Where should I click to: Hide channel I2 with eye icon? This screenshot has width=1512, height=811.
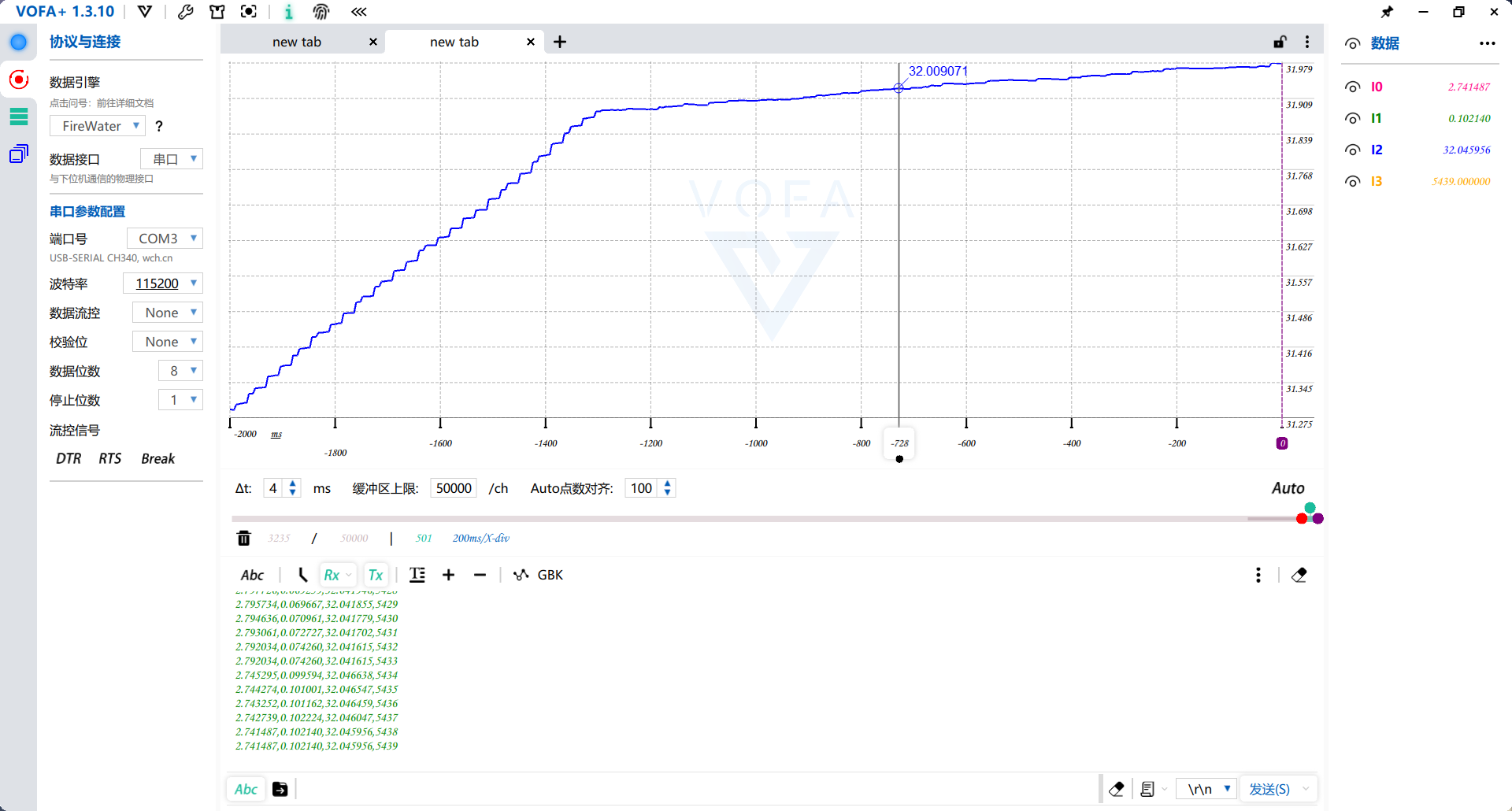click(1352, 150)
